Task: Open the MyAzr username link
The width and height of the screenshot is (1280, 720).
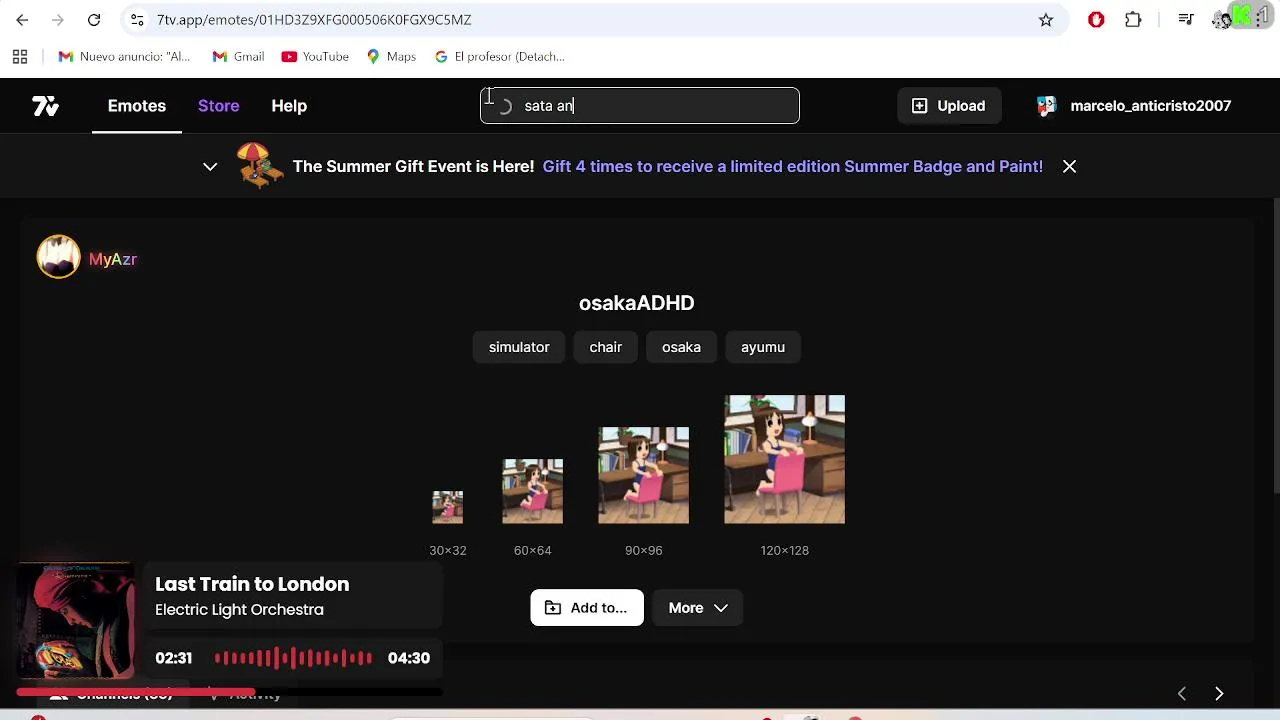Action: [113, 259]
